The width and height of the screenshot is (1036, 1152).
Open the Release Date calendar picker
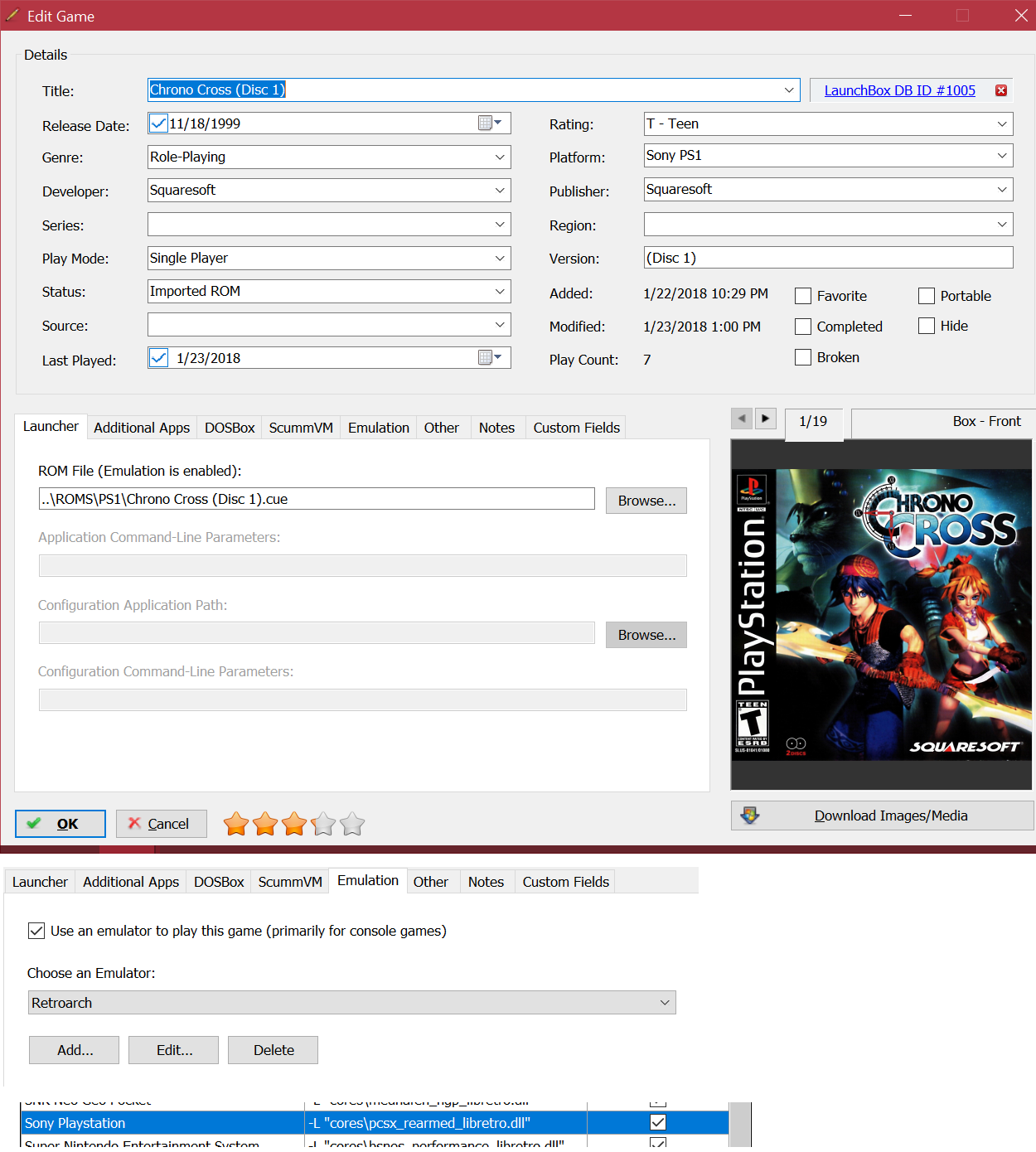[x=491, y=123]
